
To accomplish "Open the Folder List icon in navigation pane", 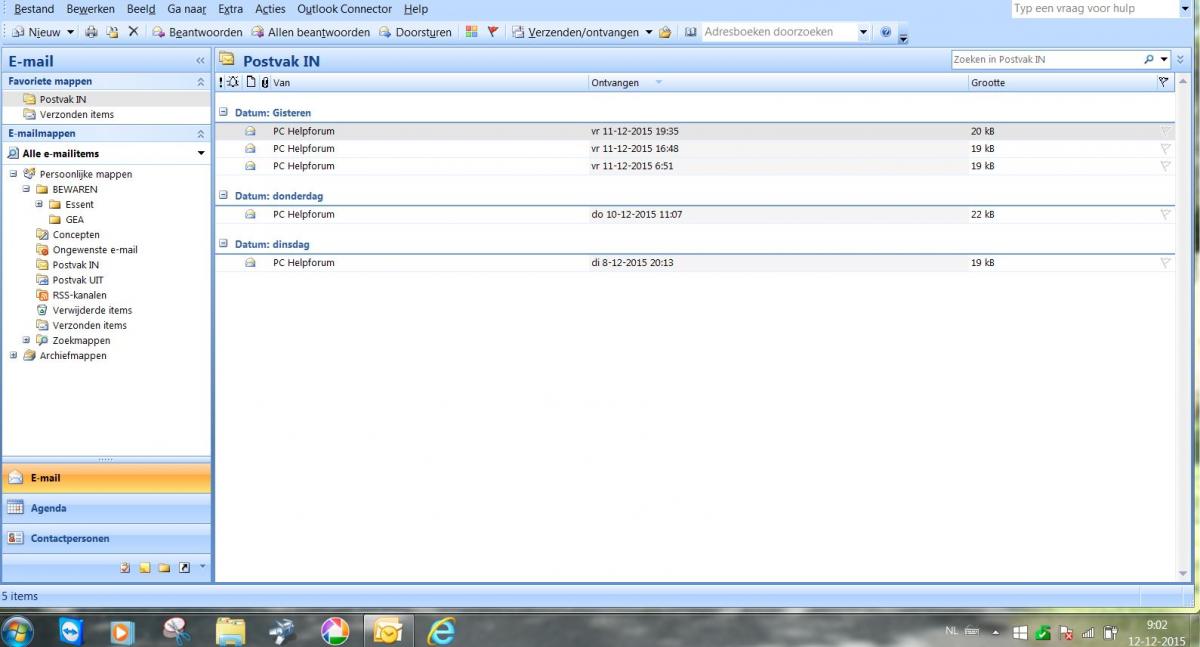I will tap(164, 568).
